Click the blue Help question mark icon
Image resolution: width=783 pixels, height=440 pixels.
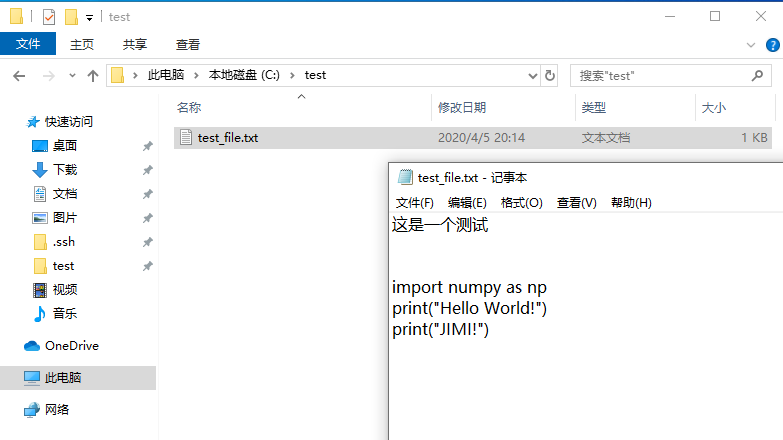pyautogui.click(x=773, y=45)
